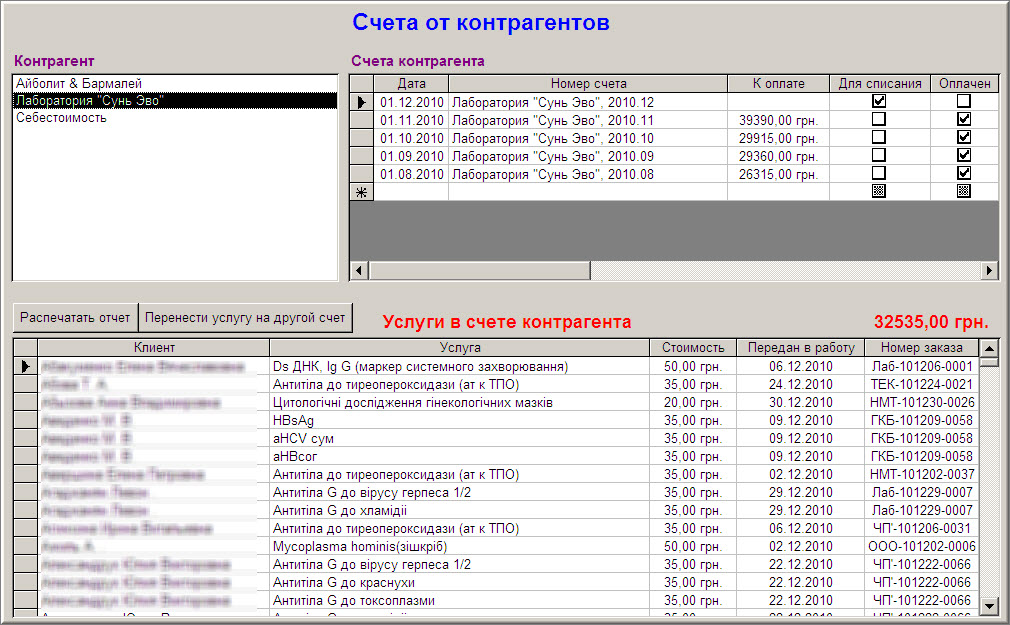Select 'Себестоимость' in contractor list
This screenshot has width=1010, height=625.
(x=62, y=118)
